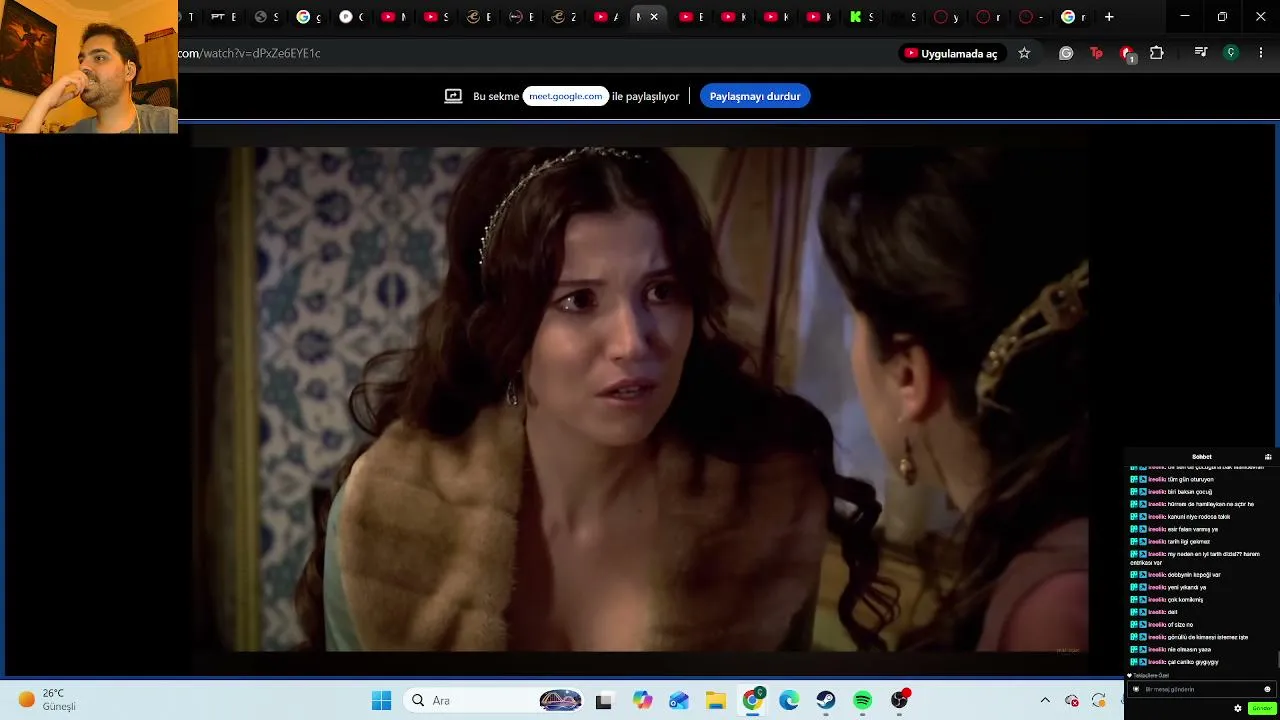Viewport: 1280px width, 720px height.
Task: Open the weather widget showing 26°C Güneşli
Action: coord(47,700)
